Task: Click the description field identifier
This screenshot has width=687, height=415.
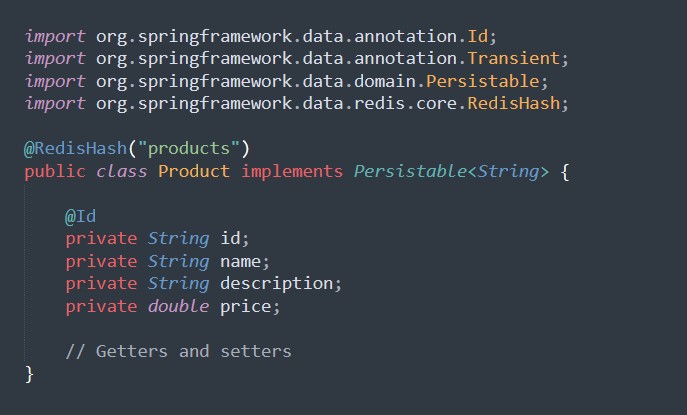Action: (x=281, y=284)
